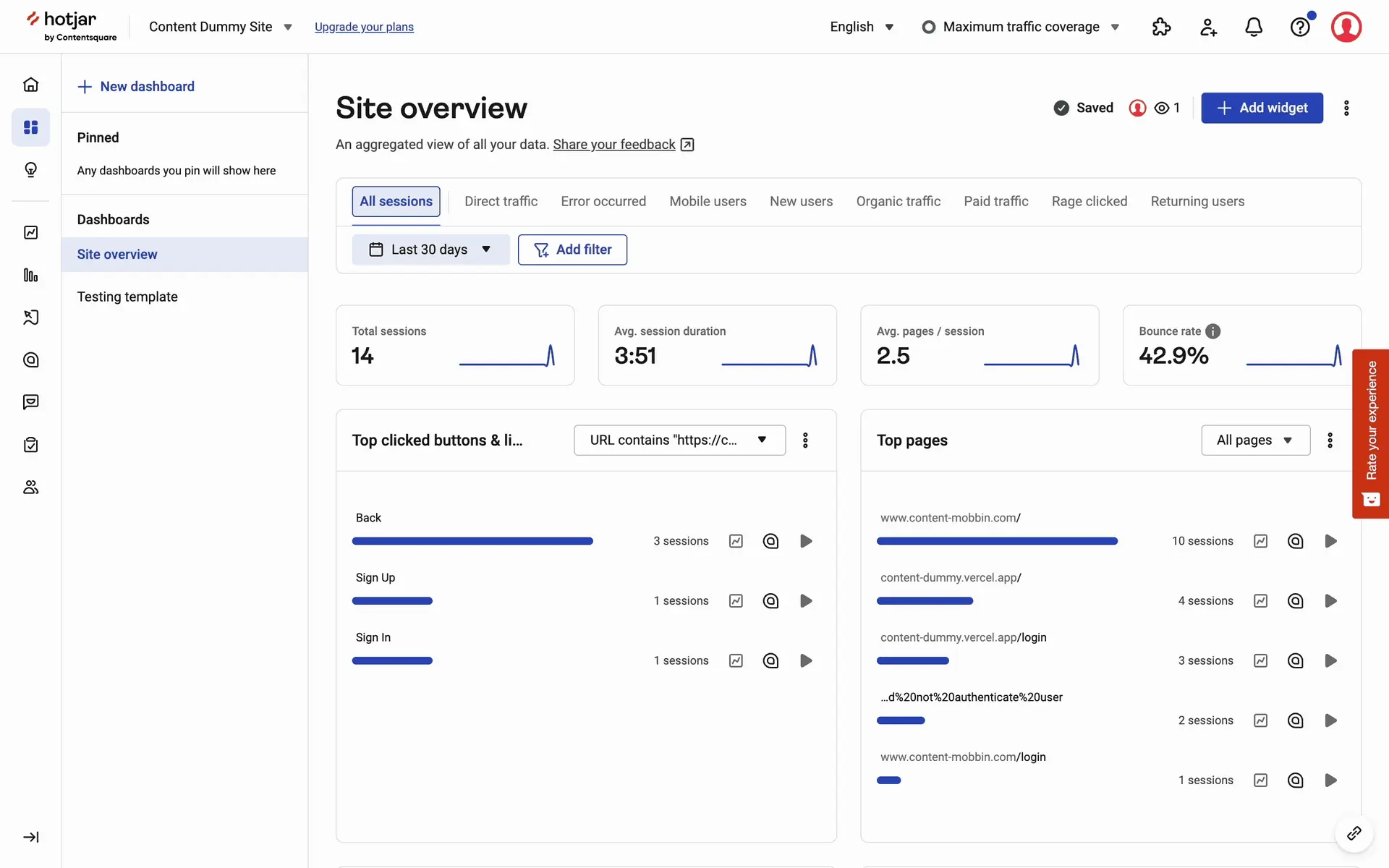Image resolution: width=1389 pixels, height=868 pixels.
Task: Click the viewers eye icon next to Saved
Action: (x=1162, y=108)
